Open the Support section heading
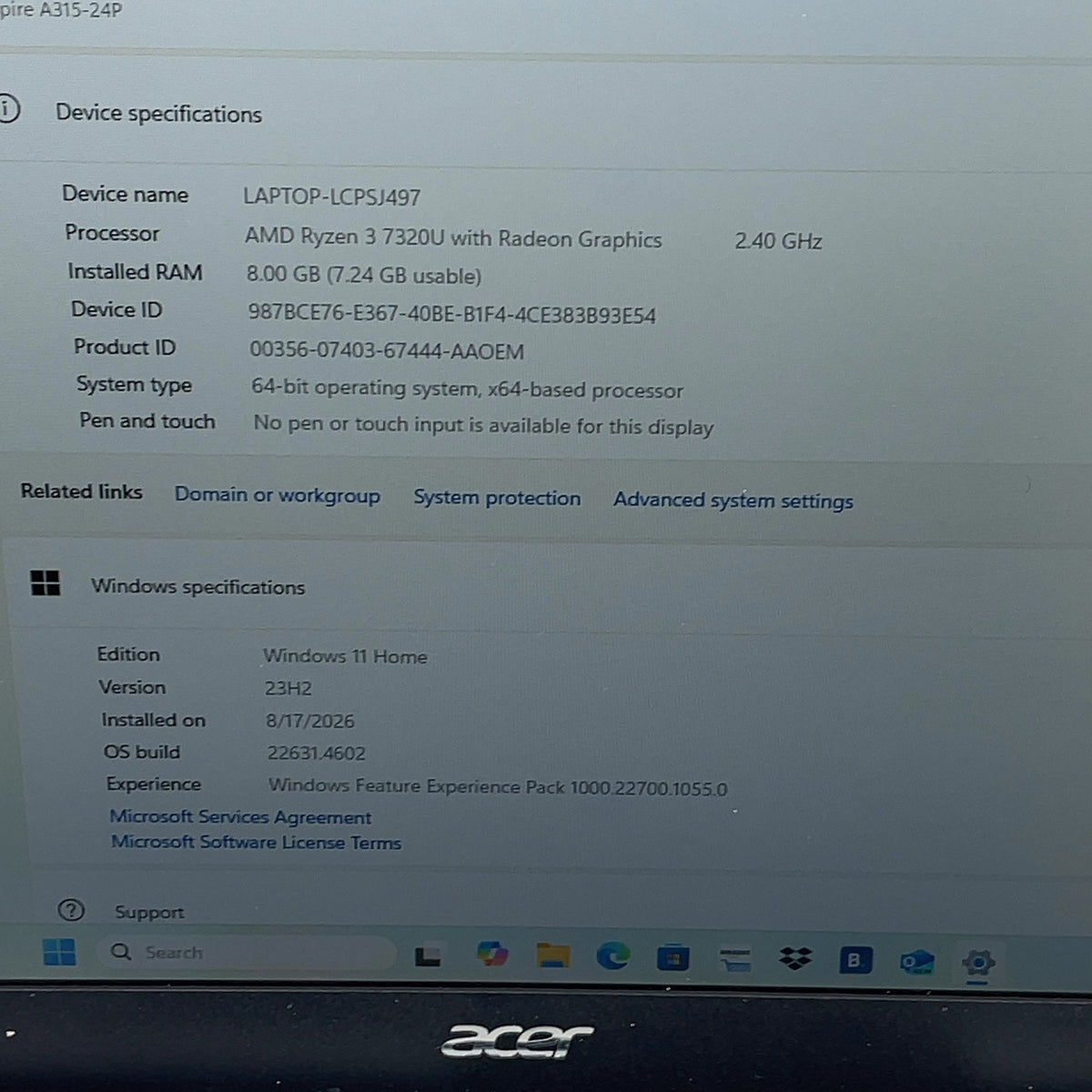This screenshot has height=1092, width=1092. 149,912
